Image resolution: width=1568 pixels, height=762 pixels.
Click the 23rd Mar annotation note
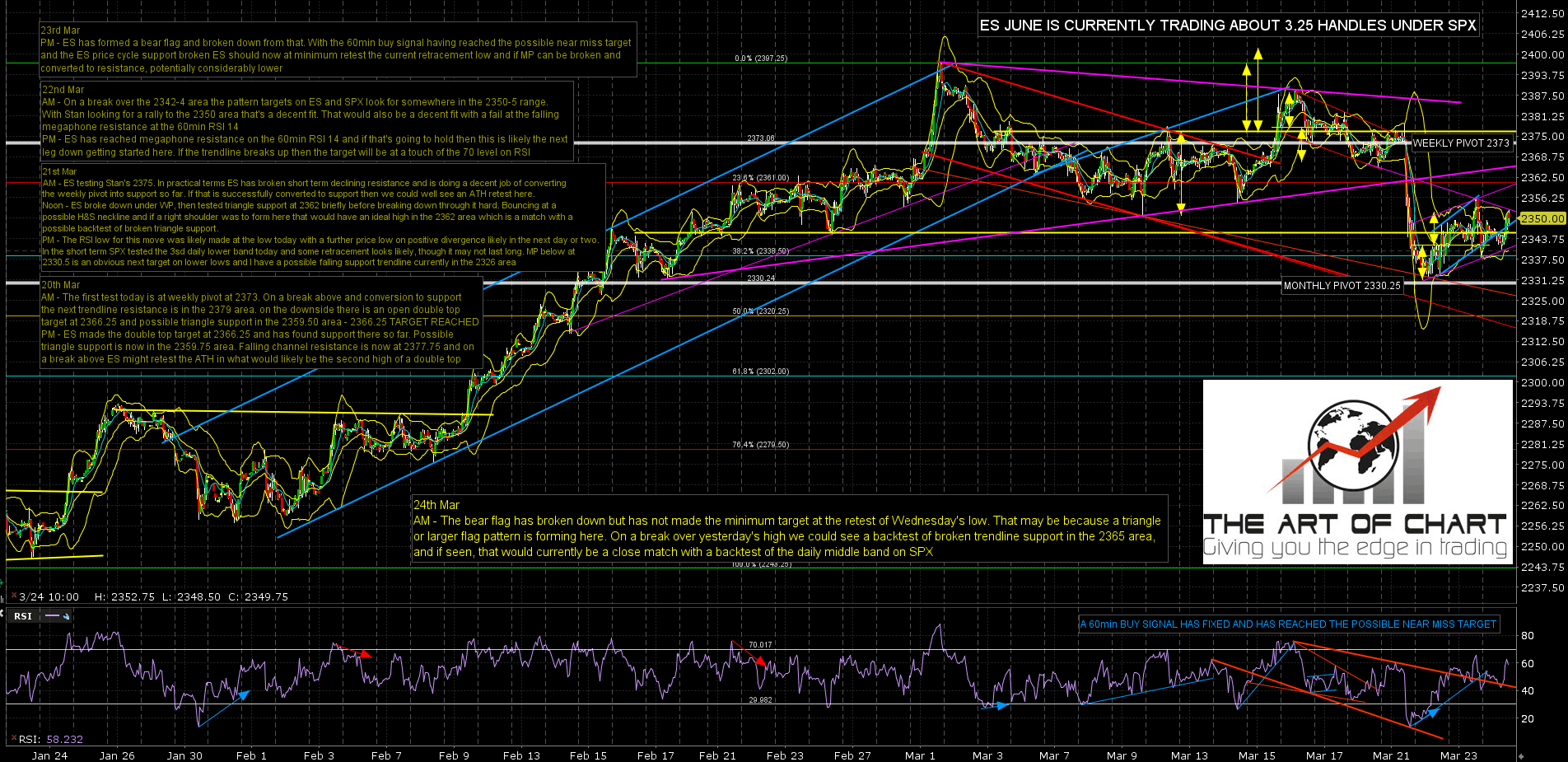coord(338,49)
